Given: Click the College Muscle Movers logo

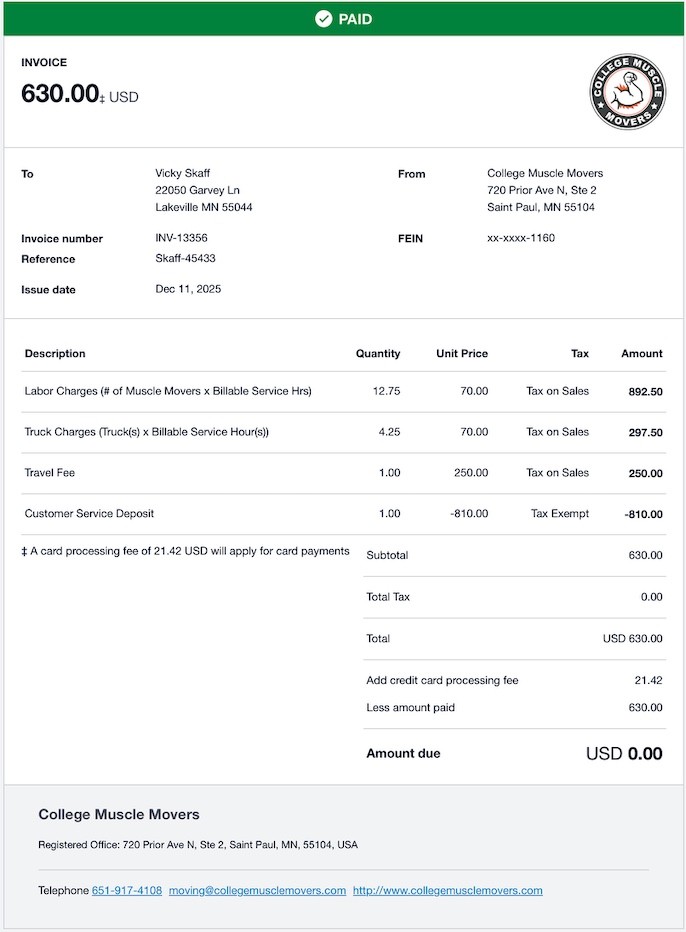Looking at the screenshot, I should tap(627, 92).
